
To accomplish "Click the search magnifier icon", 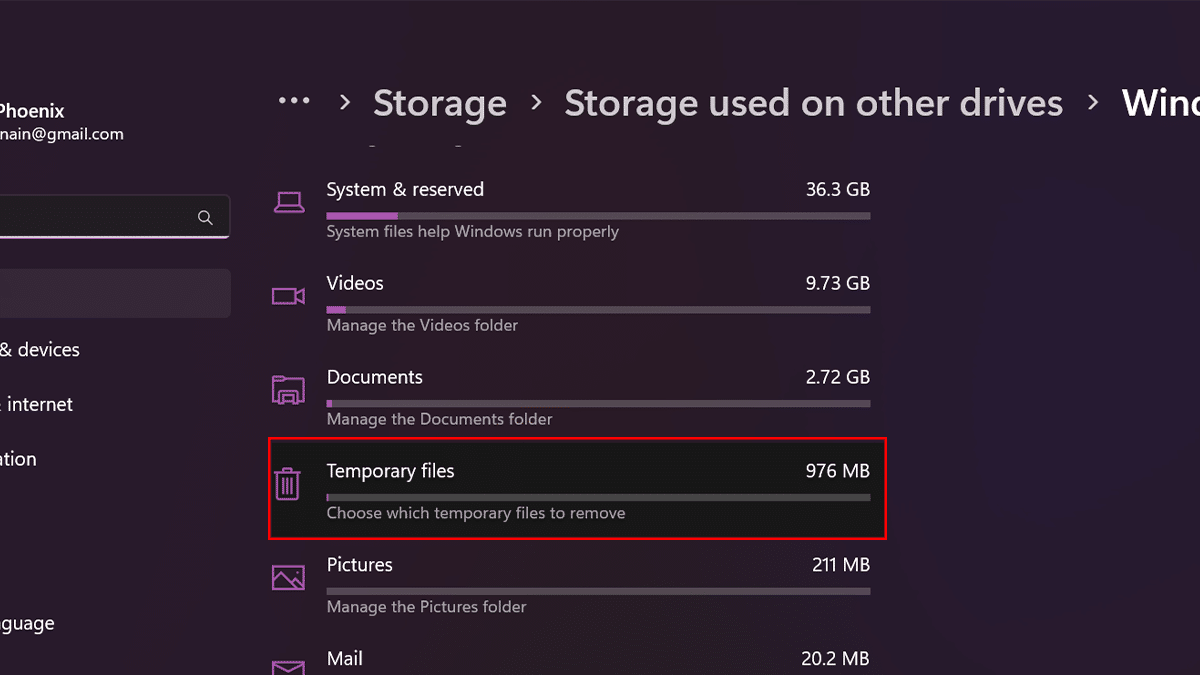I will tap(205, 218).
